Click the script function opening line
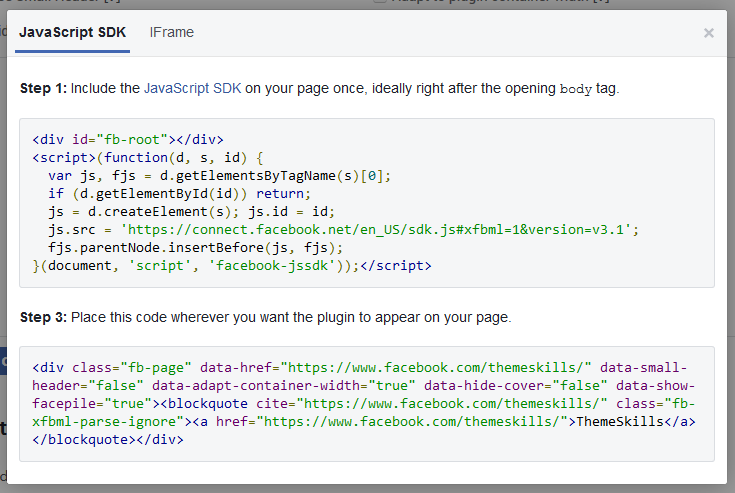This screenshot has width=735, height=493. click(x=148, y=158)
